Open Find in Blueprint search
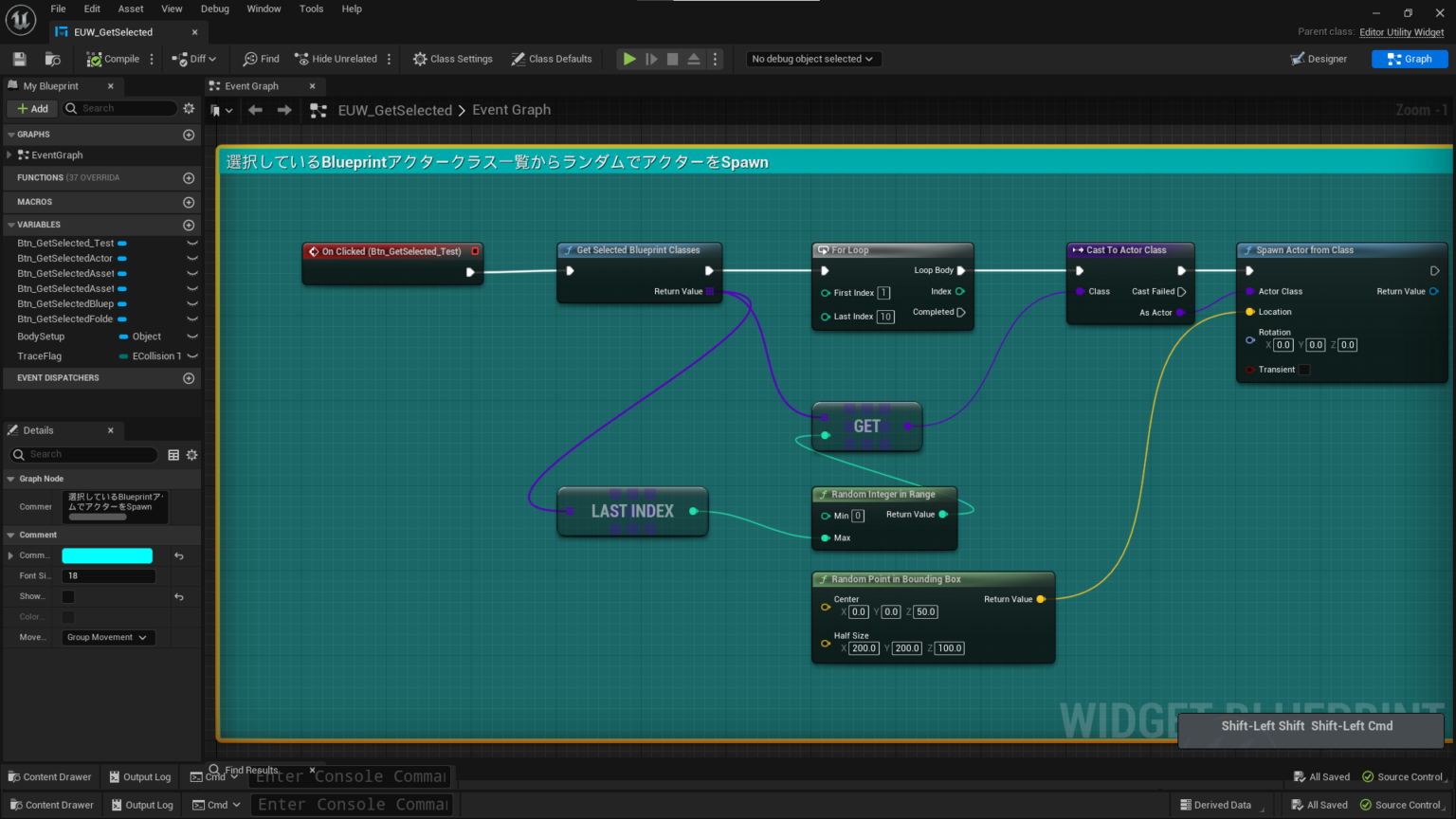The width and height of the screenshot is (1456, 819). 259,59
